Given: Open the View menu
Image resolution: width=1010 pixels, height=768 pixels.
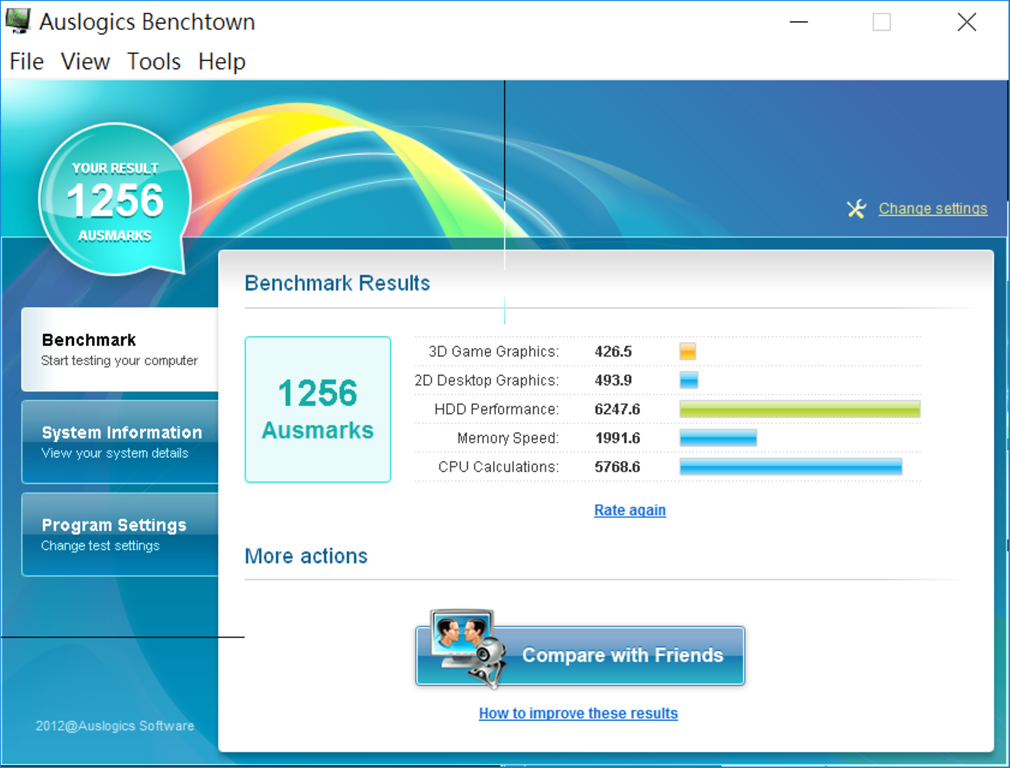Looking at the screenshot, I should tap(85, 62).
